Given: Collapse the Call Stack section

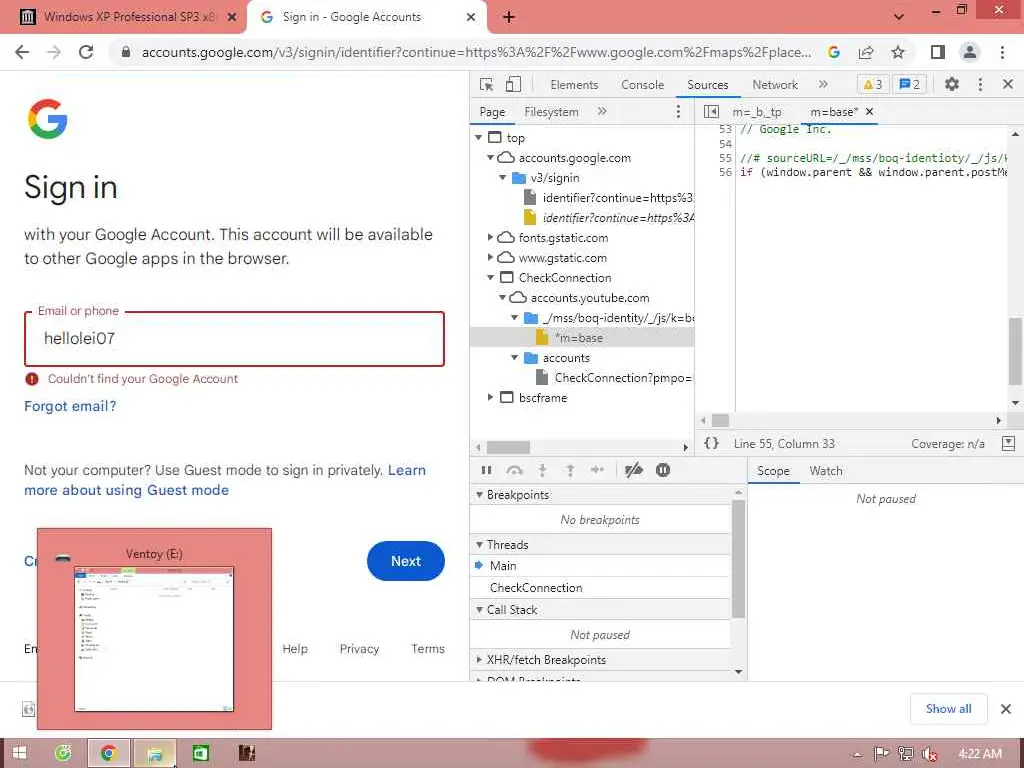Looking at the screenshot, I should tap(480, 609).
